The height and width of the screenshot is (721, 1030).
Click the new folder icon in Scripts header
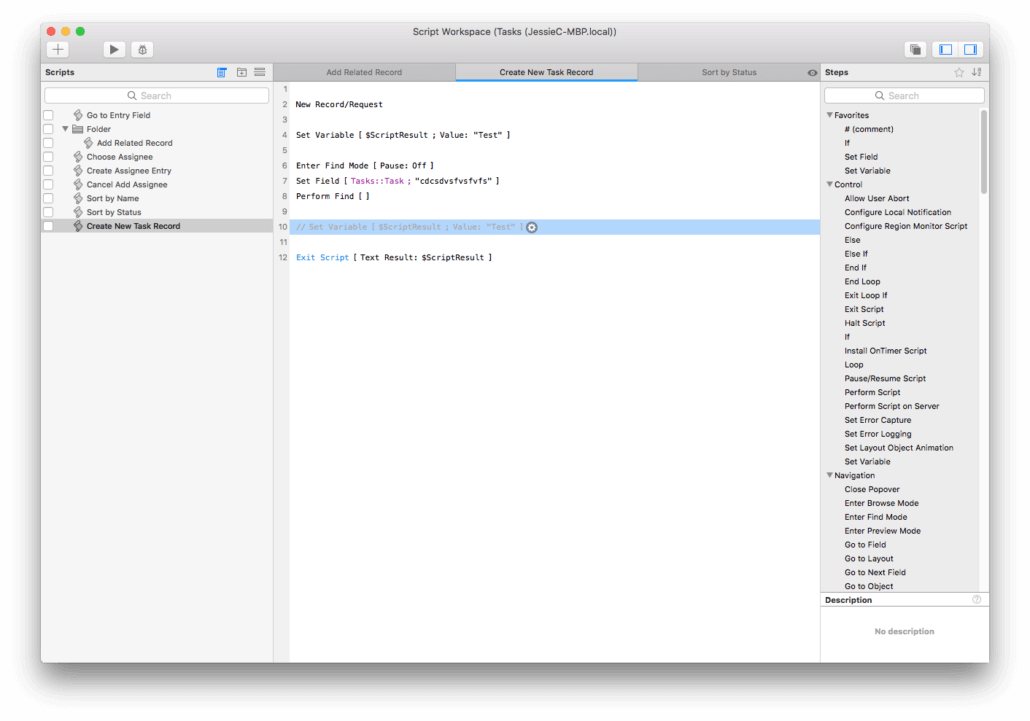[242, 72]
